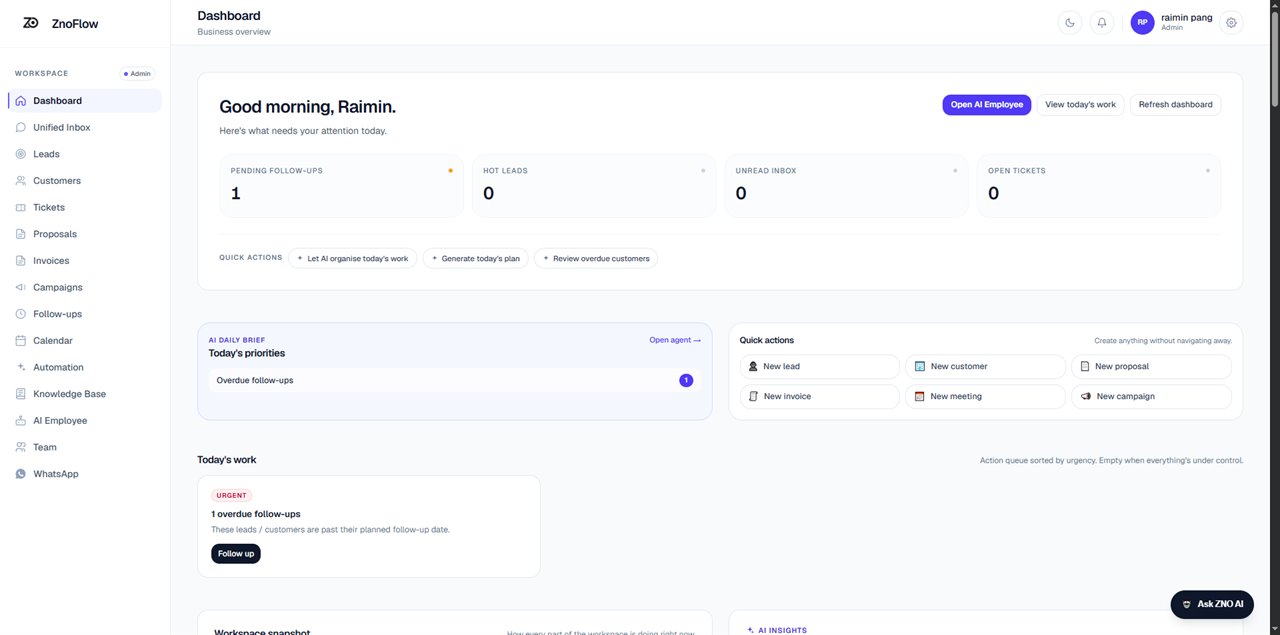The image size is (1280, 635).
Task: Click Generate today's plan quick action
Action: (476, 258)
